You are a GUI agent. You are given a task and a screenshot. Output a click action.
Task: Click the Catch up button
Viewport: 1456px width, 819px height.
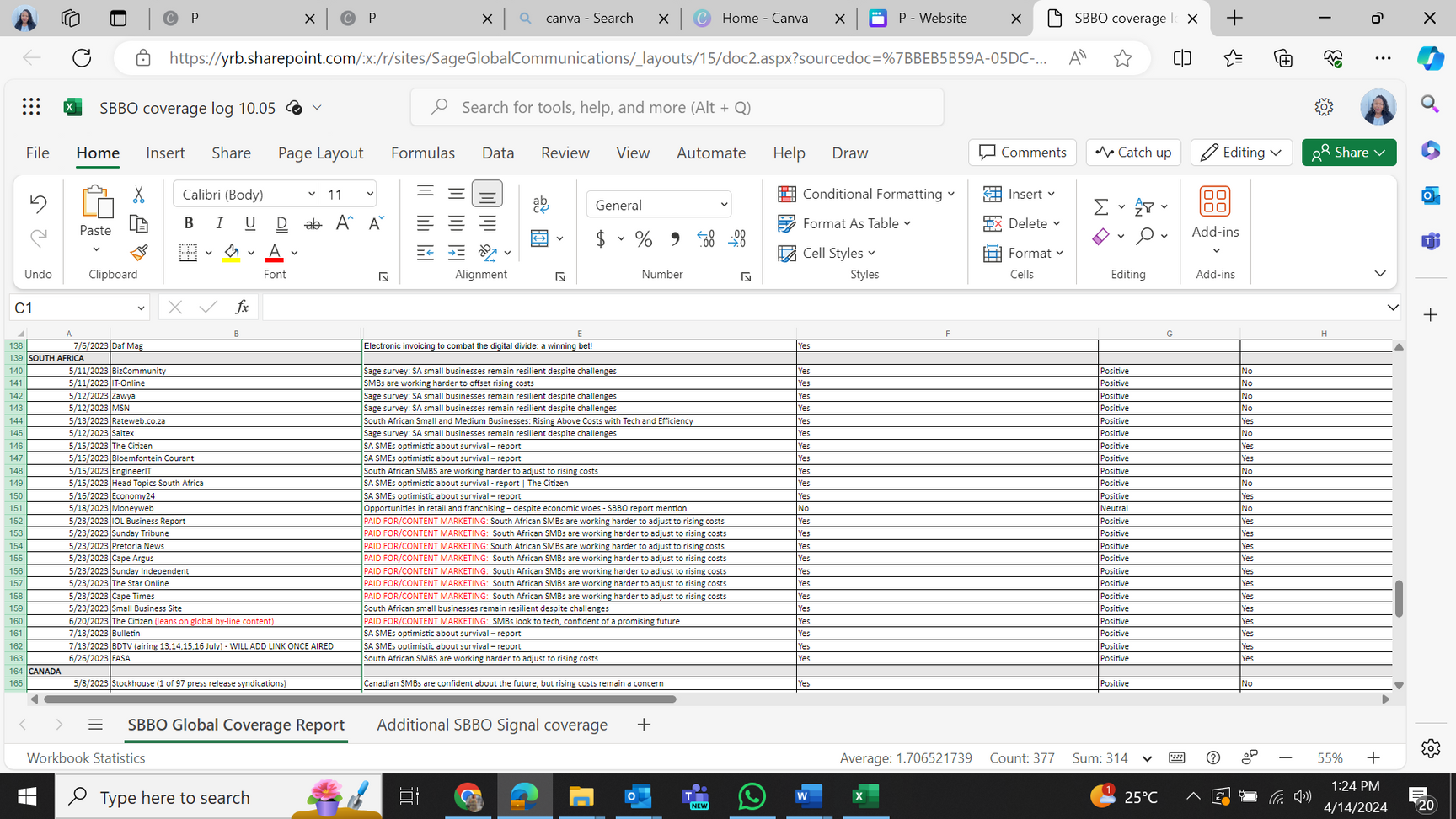click(1133, 153)
